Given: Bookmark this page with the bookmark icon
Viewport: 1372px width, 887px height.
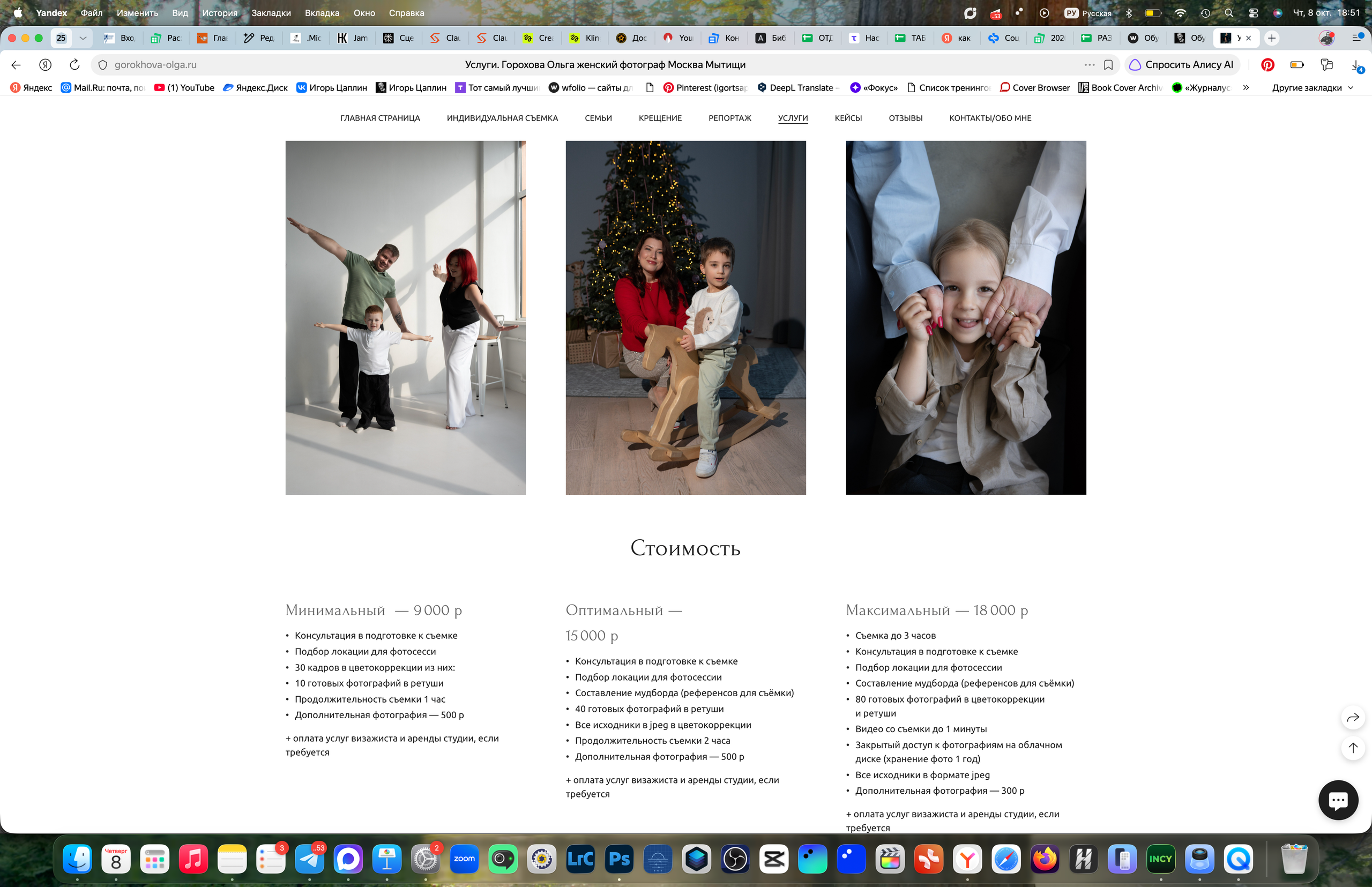Looking at the screenshot, I should click(x=1108, y=65).
